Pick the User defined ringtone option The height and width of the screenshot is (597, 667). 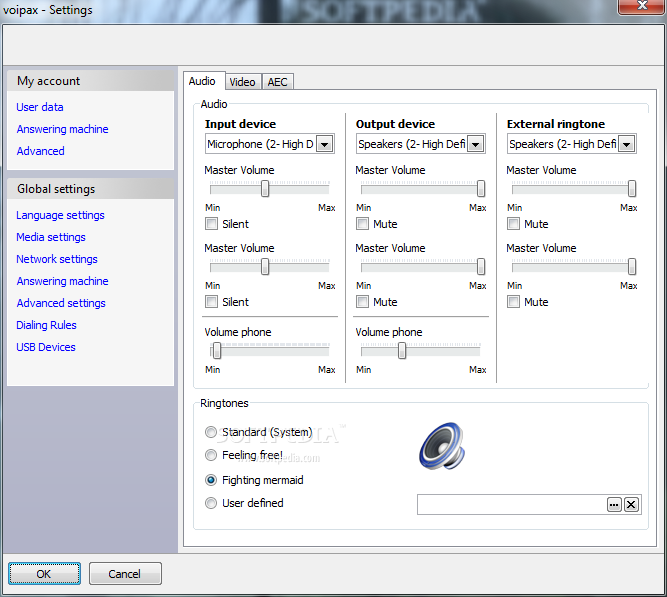[211, 503]
